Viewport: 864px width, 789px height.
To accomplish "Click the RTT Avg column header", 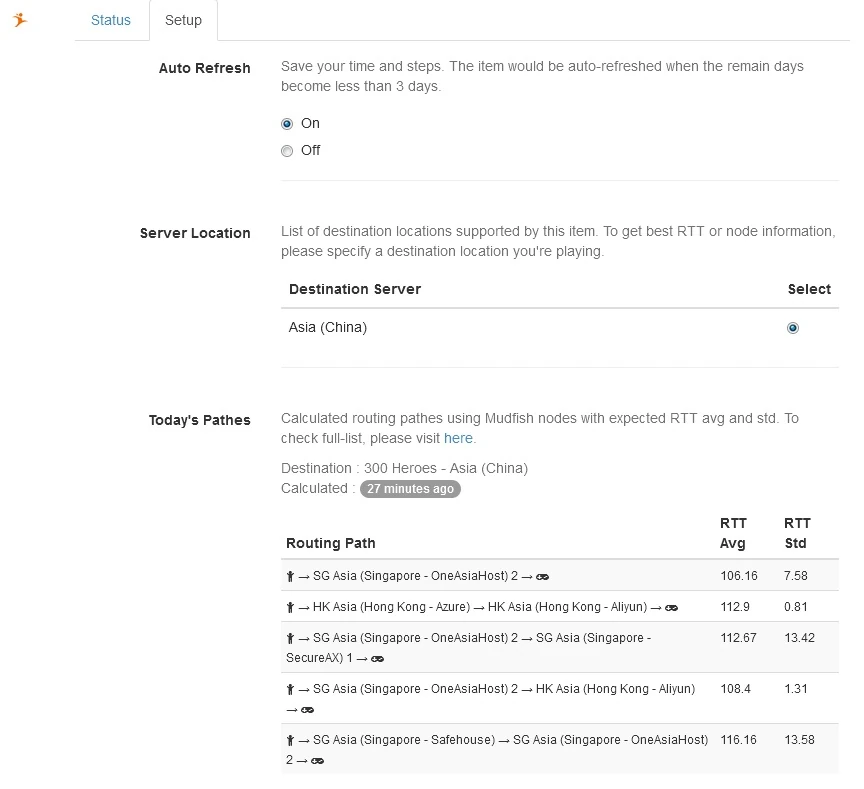I will (x=733, y=533).
